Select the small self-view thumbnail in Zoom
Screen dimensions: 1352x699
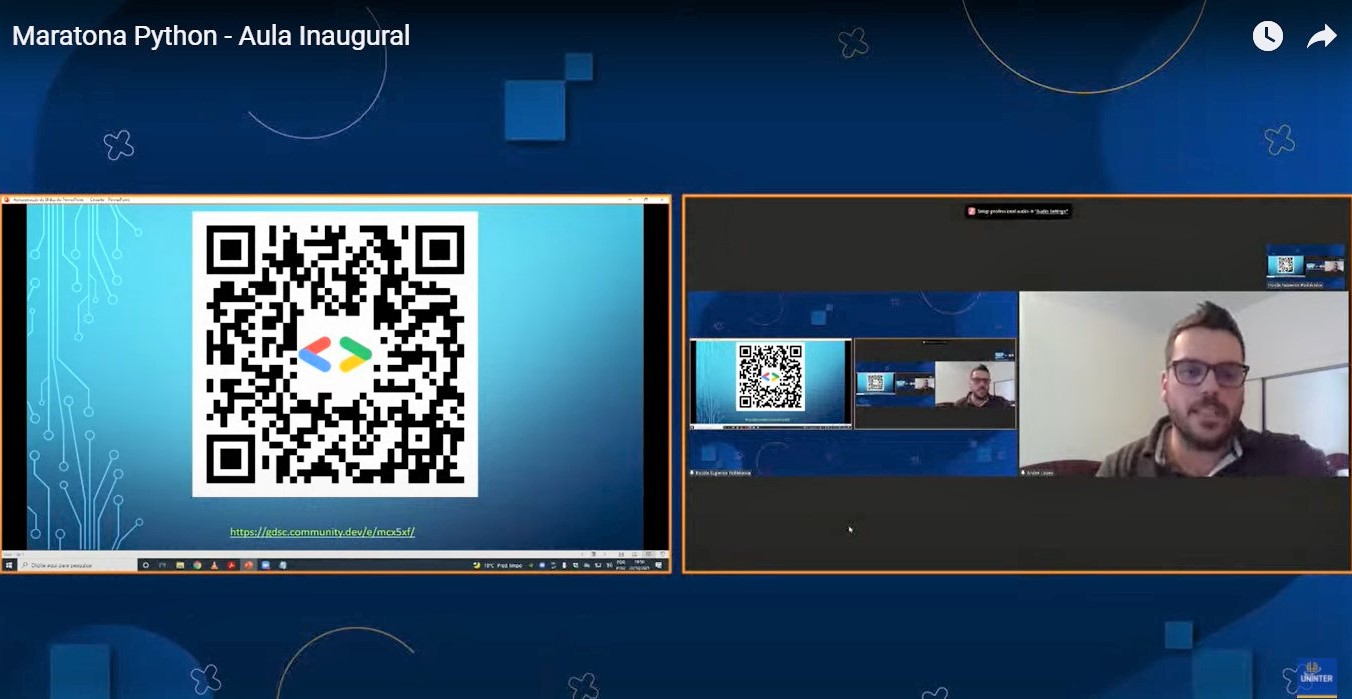(x=1305, y=265)
